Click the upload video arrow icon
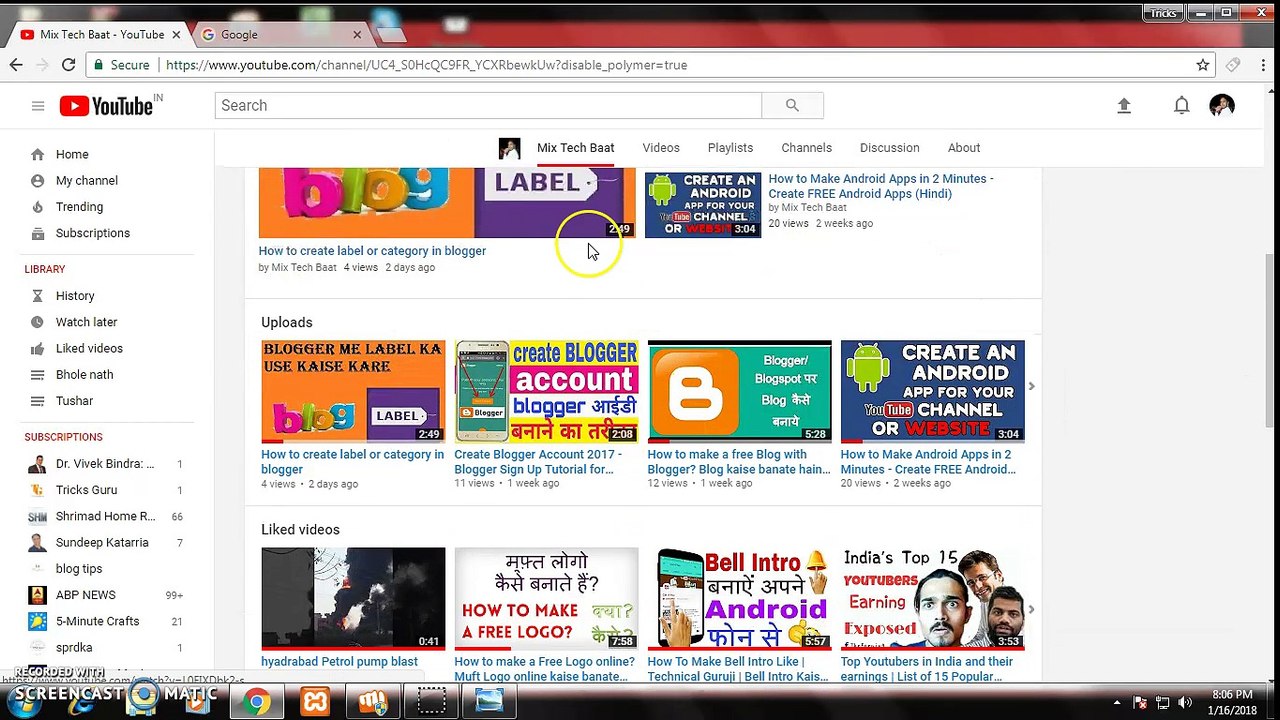This screenshot has width=1280, height=720. pos(1124,105)
